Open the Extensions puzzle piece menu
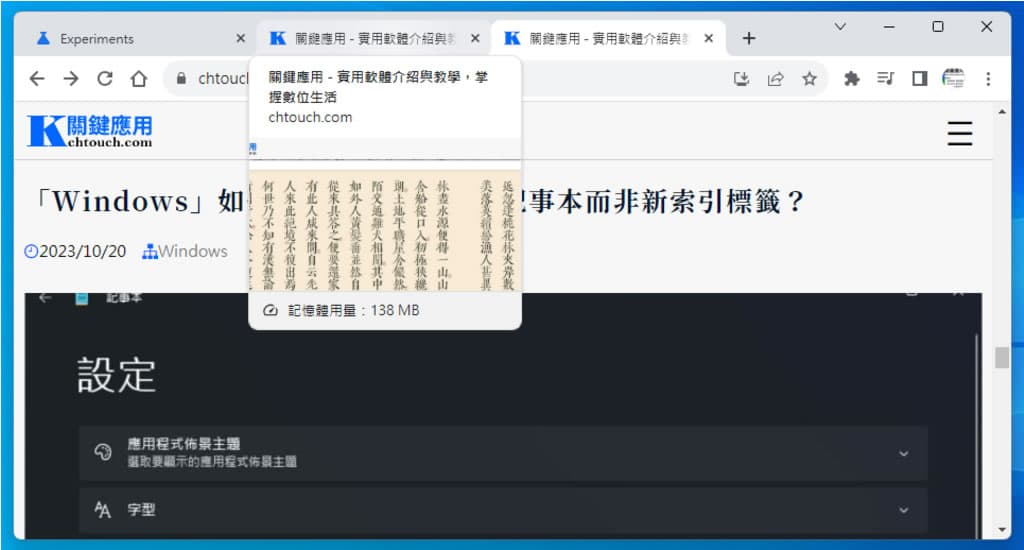 852,78
